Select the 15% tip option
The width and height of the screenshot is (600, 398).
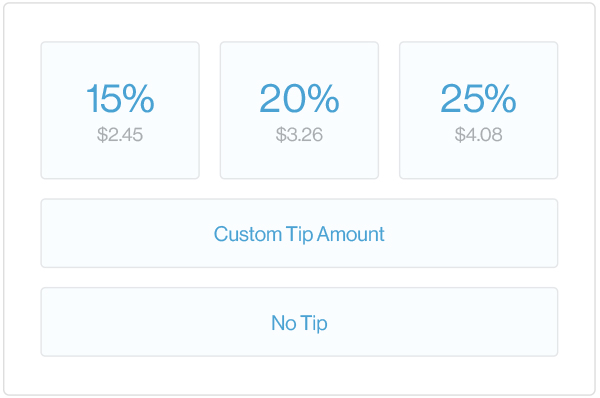(x=120, y=110)
